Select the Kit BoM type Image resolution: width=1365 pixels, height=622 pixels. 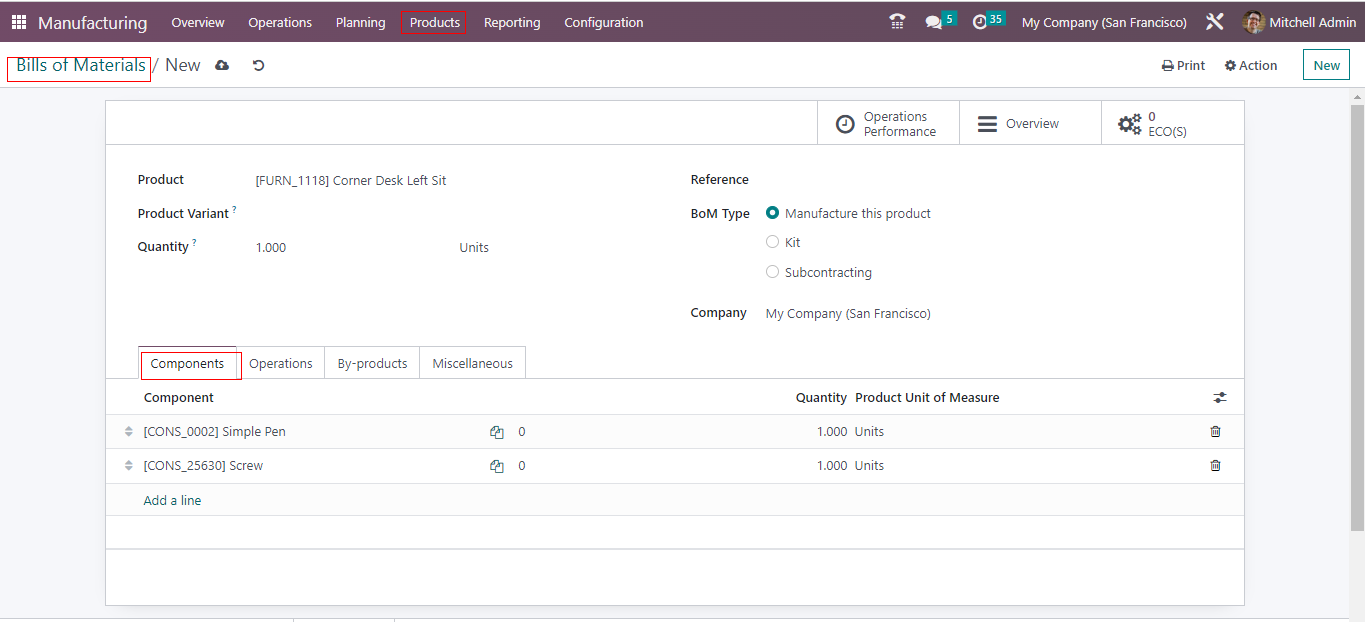(772, 242)
